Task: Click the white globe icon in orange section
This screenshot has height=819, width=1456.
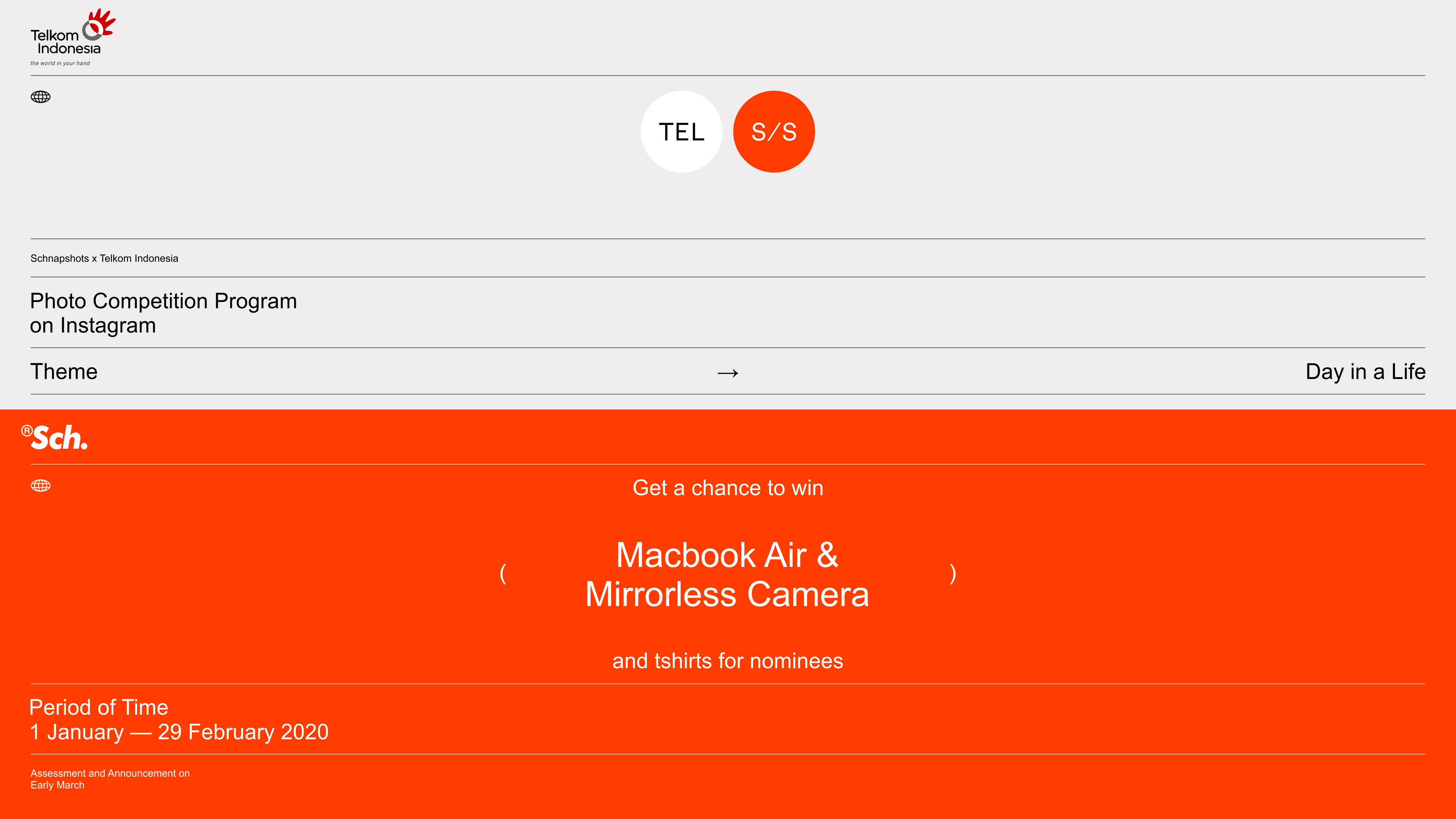Action: [40, 485]
